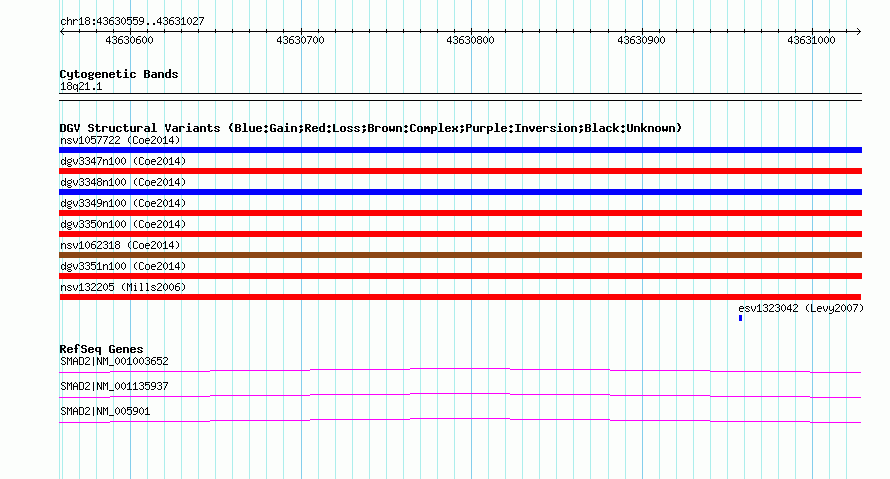Open variant label nsv1062318 (Coe2014)
The width and height of the screenshot is (890, 479).
[120, 245]
